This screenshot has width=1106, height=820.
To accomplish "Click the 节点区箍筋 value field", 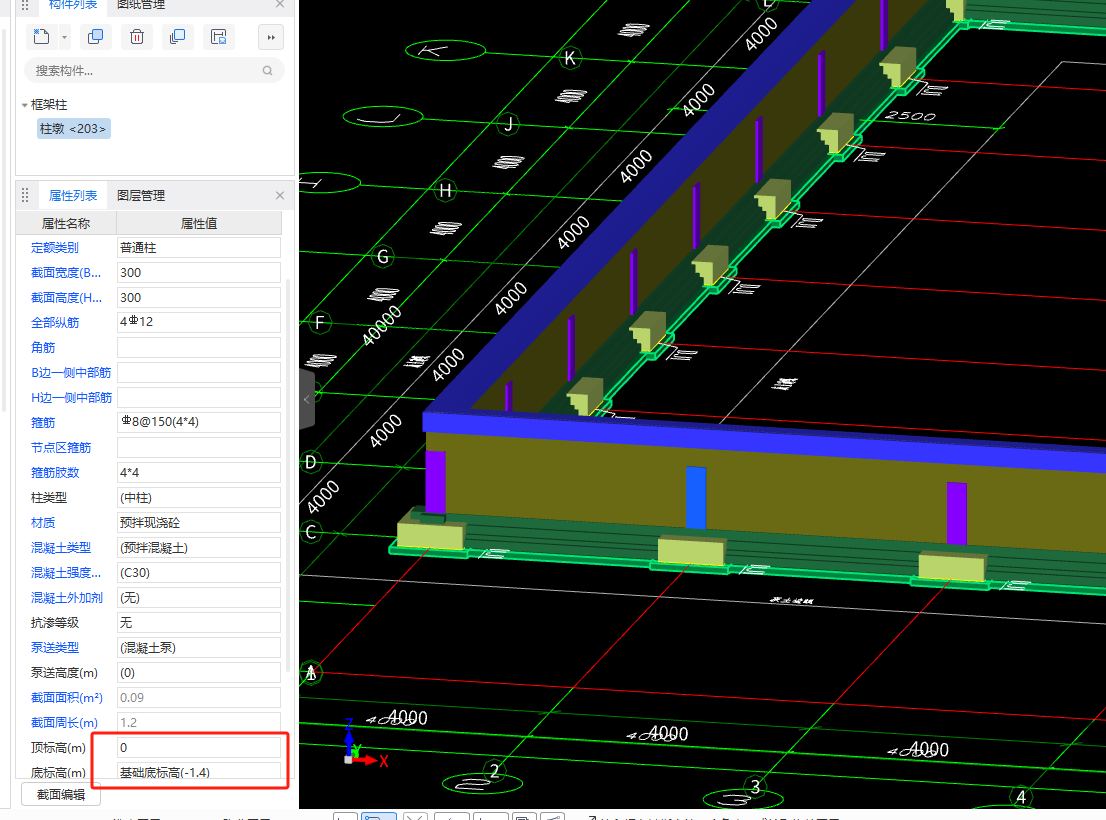I will pos(199,448).
